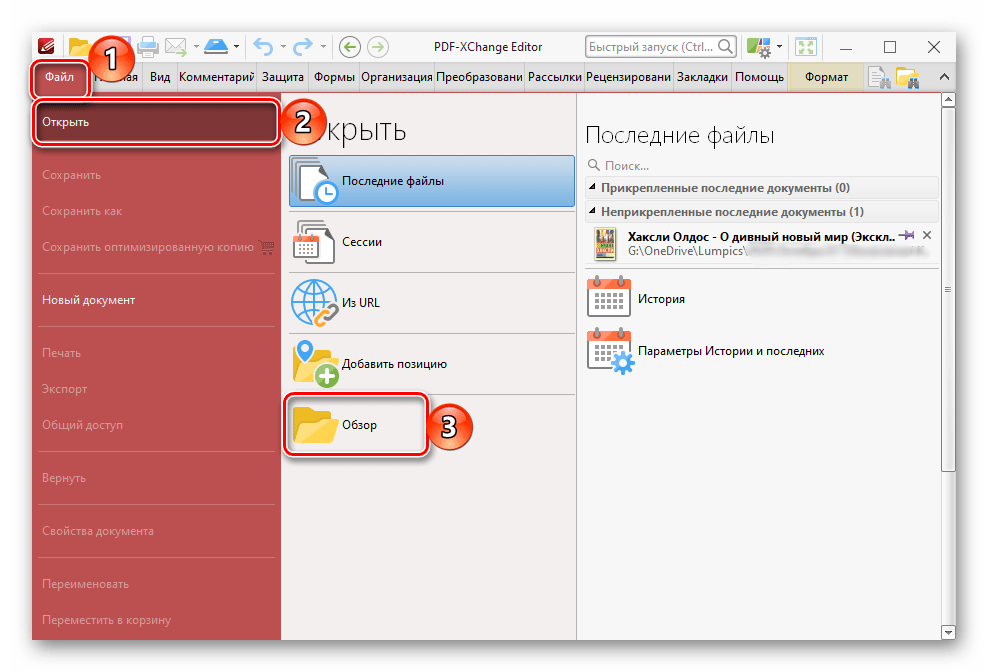Open the recent file Хаксли Олдос thumbnail
Image resolution: width=988 pixels, height=672 pixels.
pyautogui.click(x=605, y=244)
